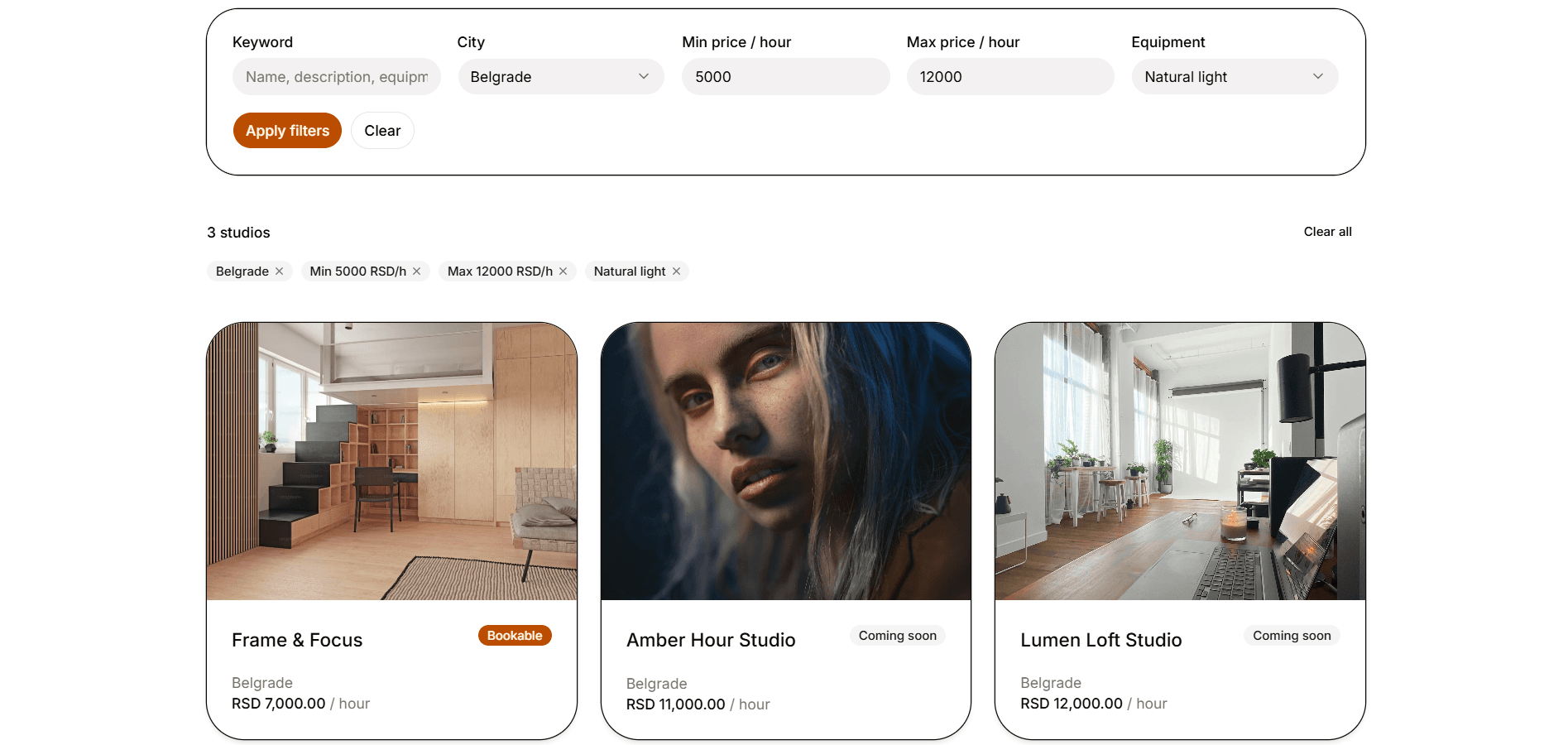
Task: Click the Max price per hour field
Action: pyautogui.click(x=1010, y=77)
